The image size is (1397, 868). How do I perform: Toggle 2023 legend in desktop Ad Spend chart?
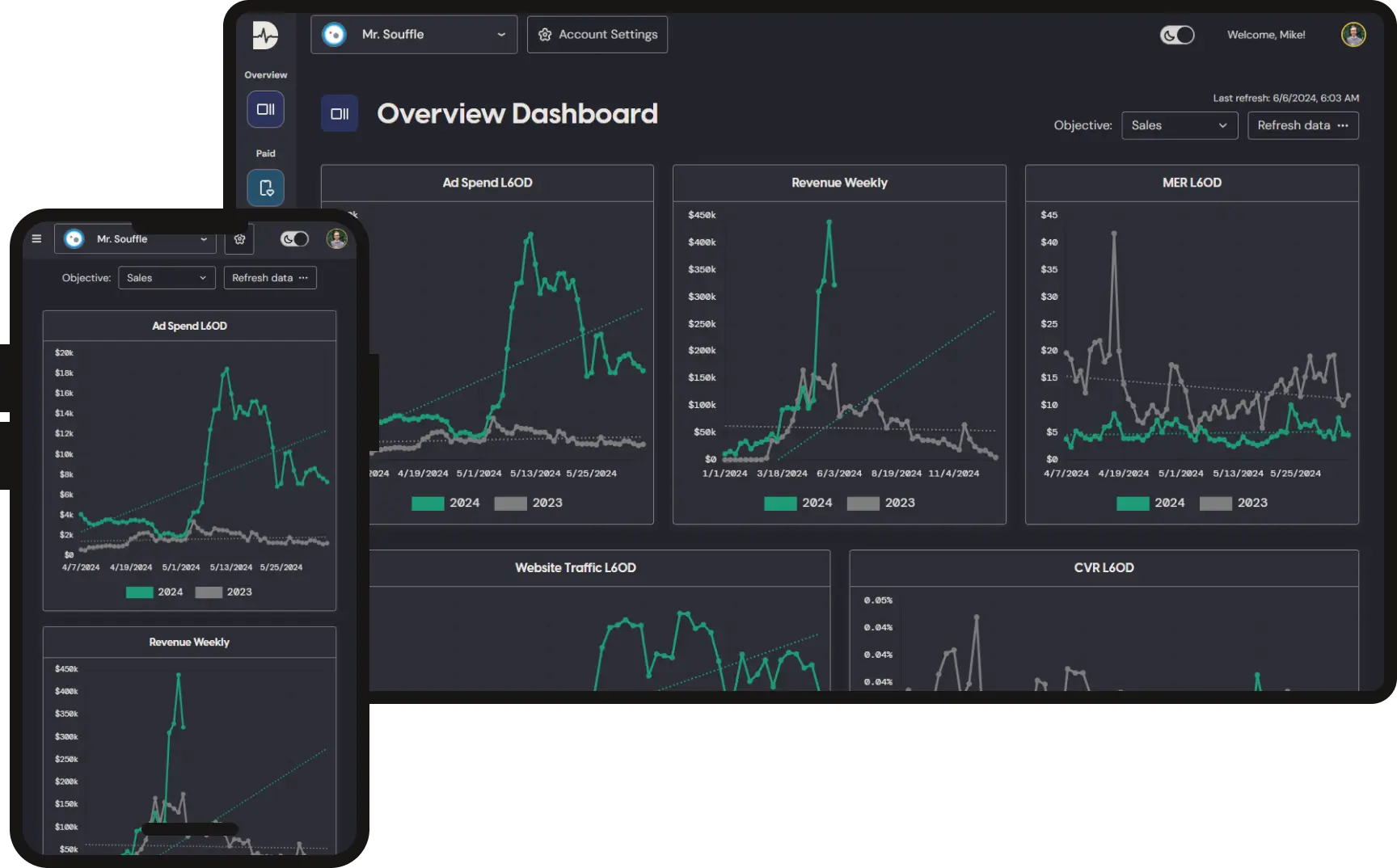(x=529, y=503)
